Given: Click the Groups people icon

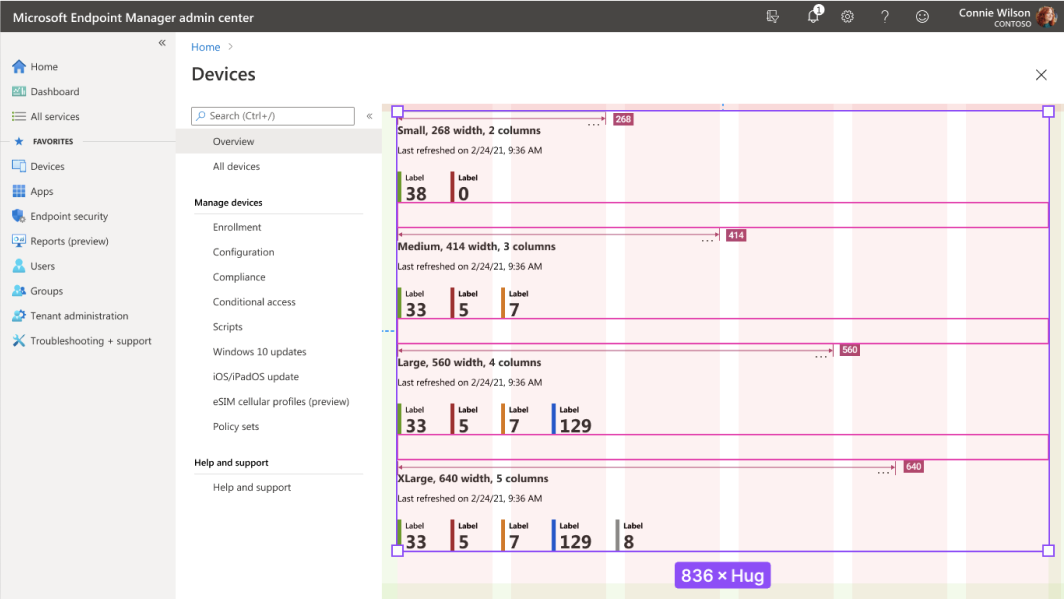Looking at the screenshot, I should (19, 291).
